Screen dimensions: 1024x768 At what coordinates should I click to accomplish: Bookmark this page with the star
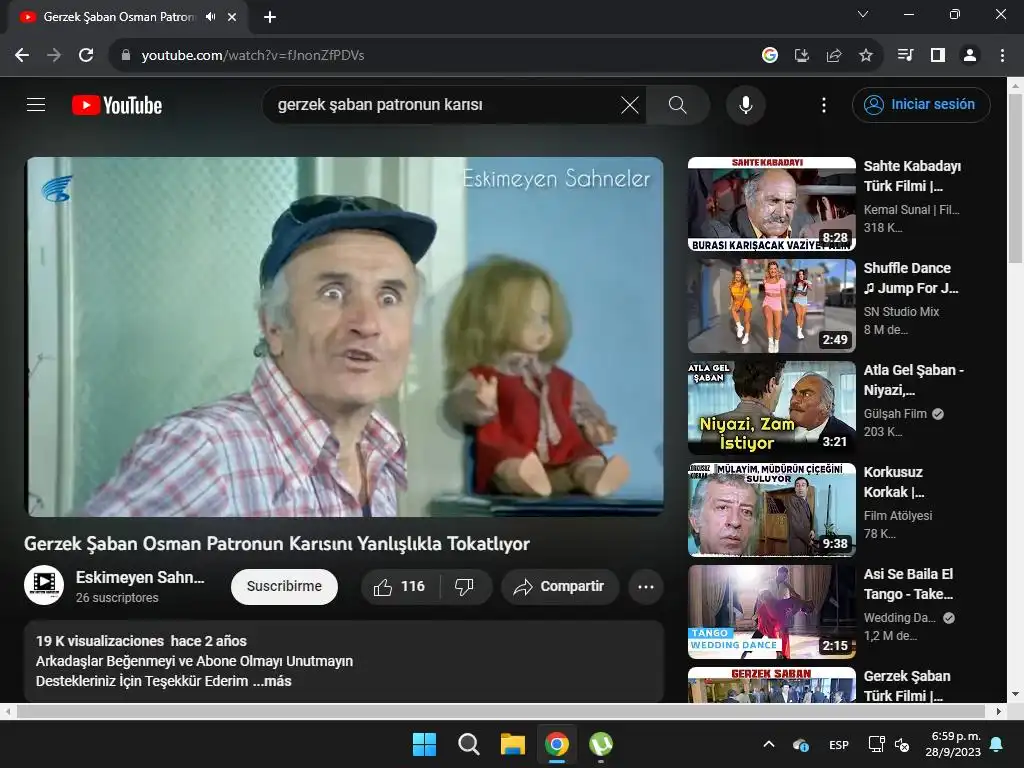point(865,56)
